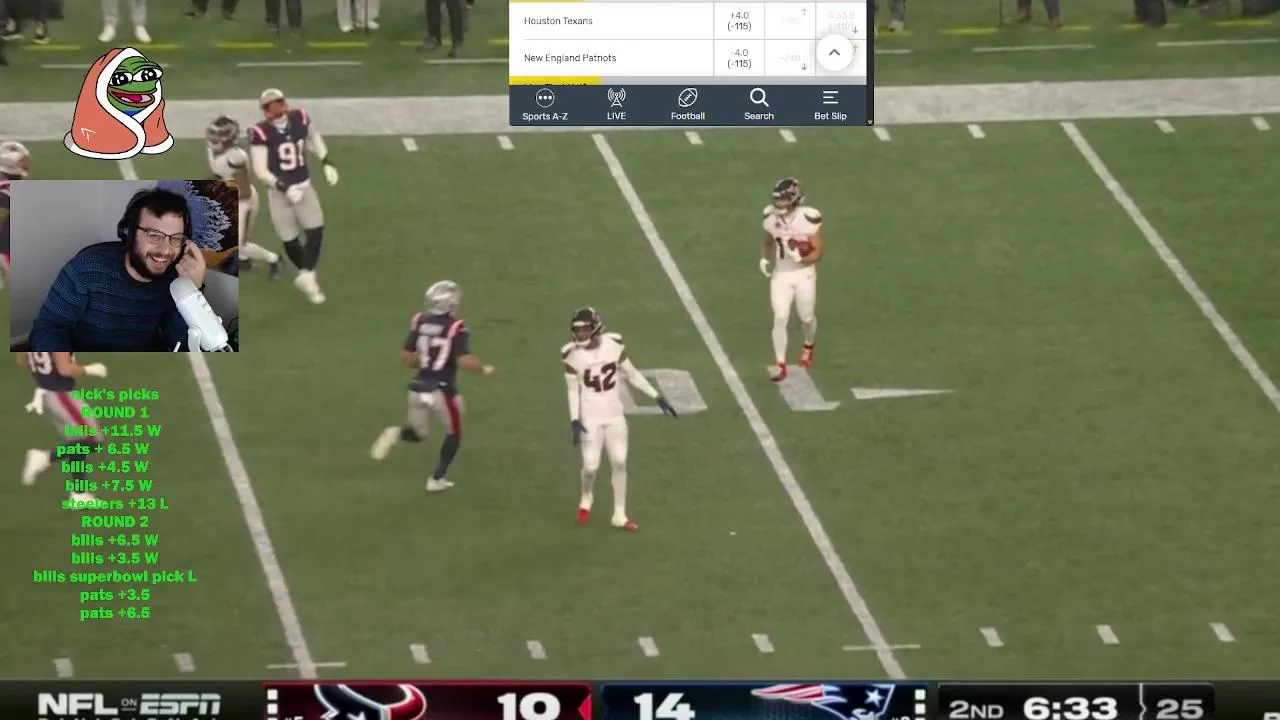The image size is (1280, 720).
Task: Click the hooded Pepe frog logo
Action: (x=119, y=103)
